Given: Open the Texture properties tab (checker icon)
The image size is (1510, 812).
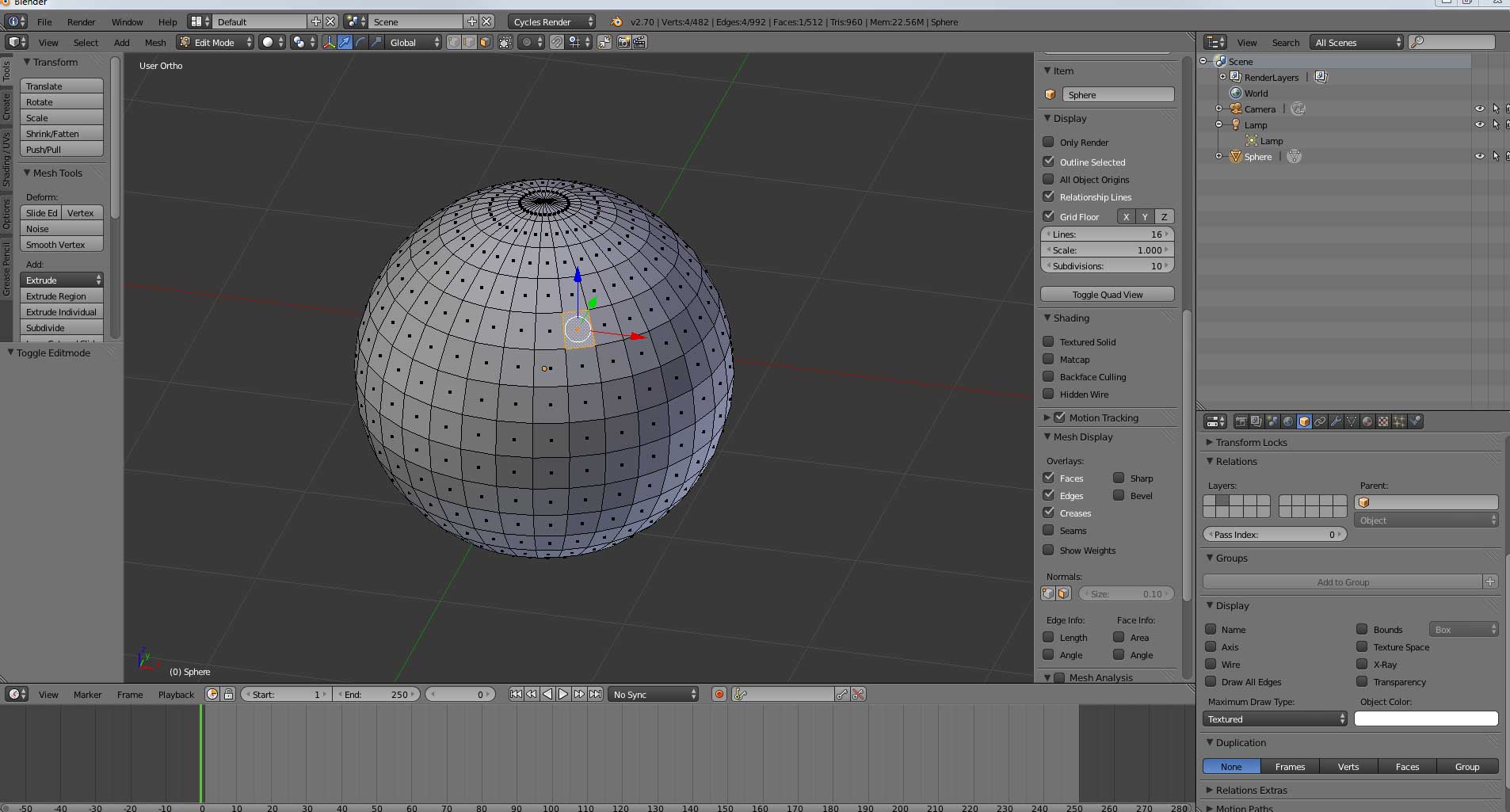Looking at the screenshot, I should click(1383, 421).
